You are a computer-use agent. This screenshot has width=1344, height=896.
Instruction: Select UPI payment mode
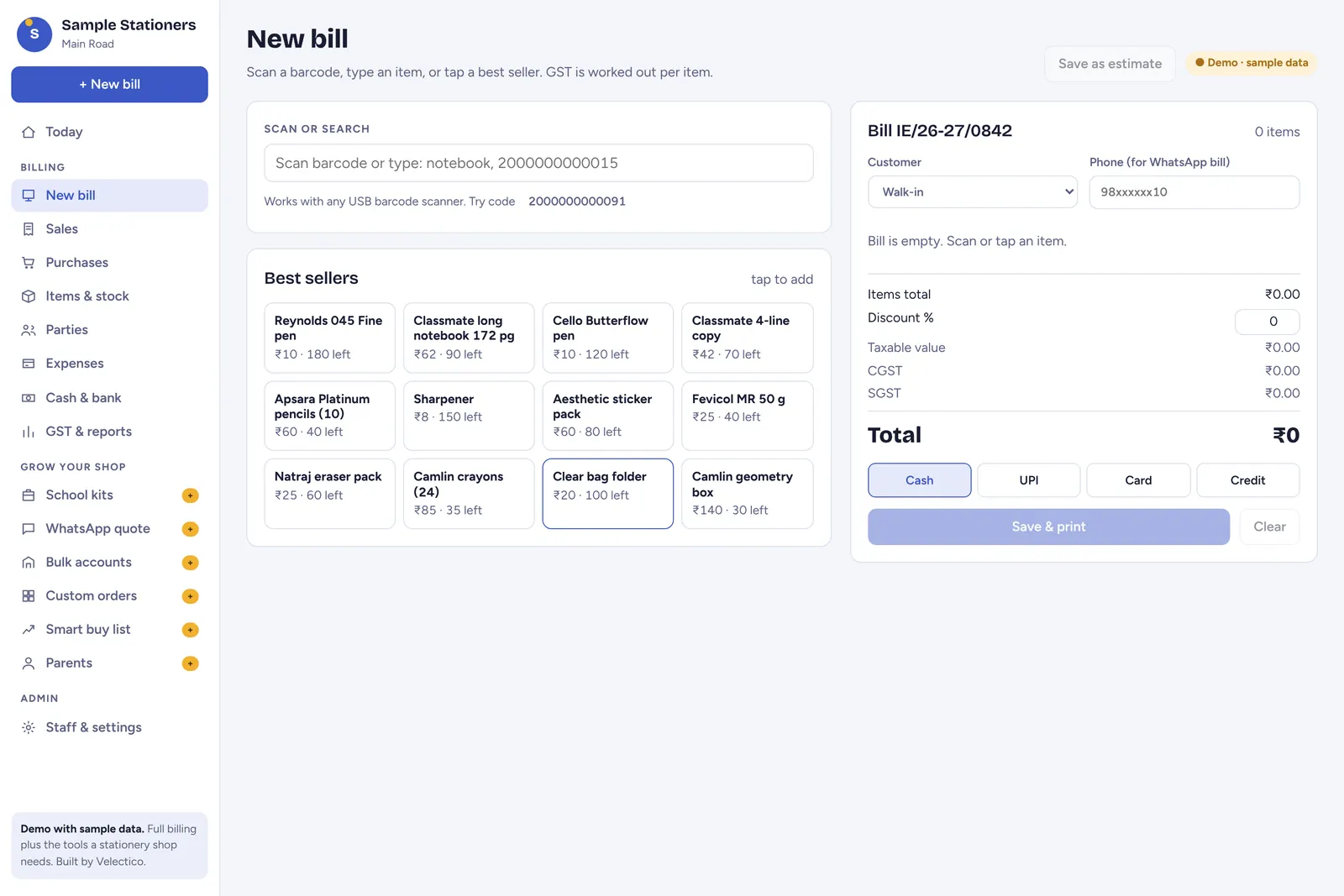(x=1029, y=480)
